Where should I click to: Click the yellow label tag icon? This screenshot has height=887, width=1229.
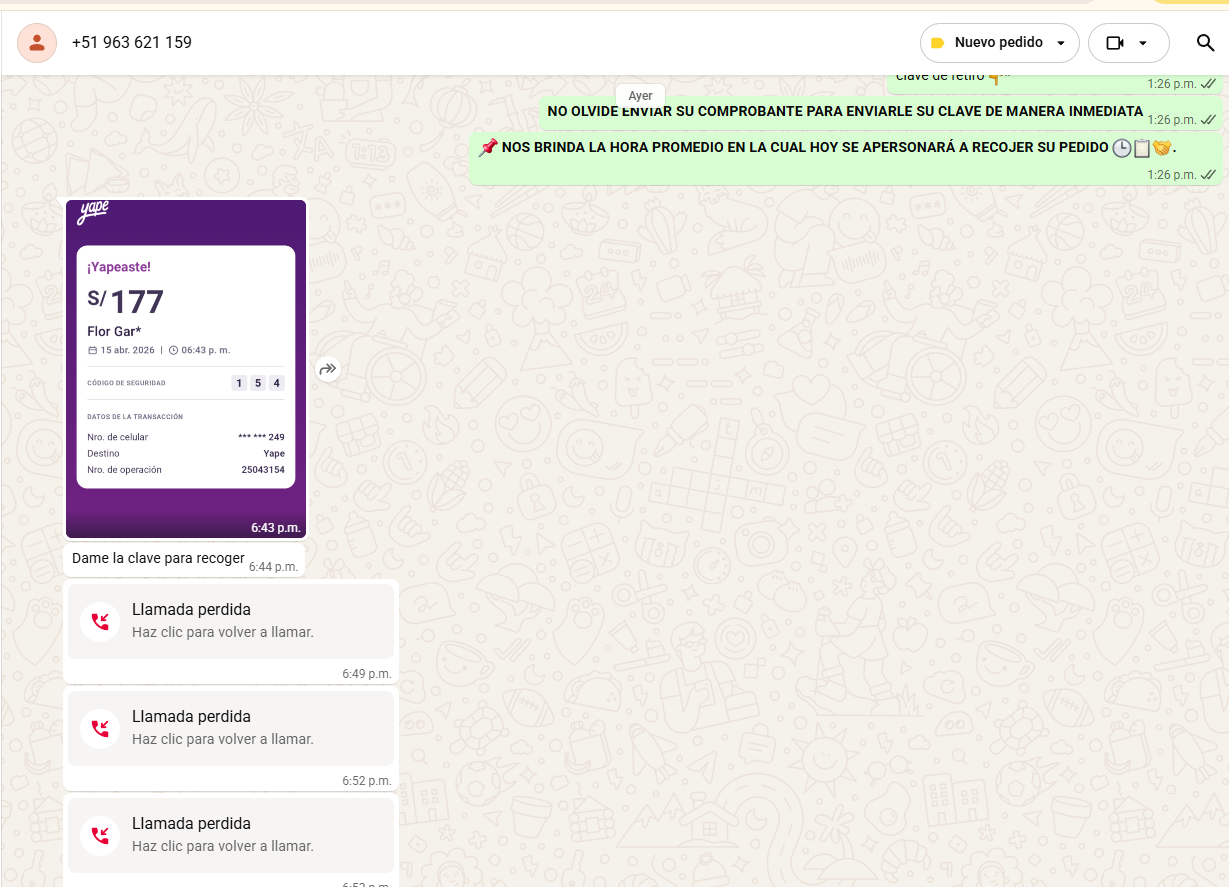937,43
